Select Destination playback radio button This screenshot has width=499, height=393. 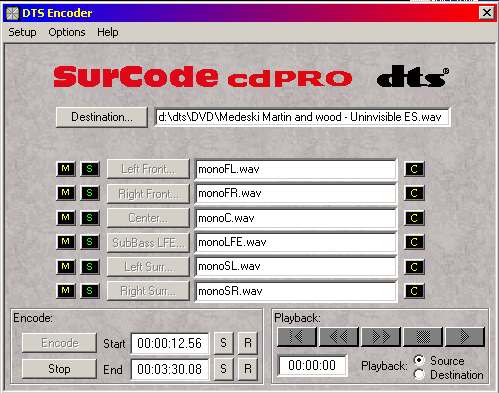[x=419, y=375]
